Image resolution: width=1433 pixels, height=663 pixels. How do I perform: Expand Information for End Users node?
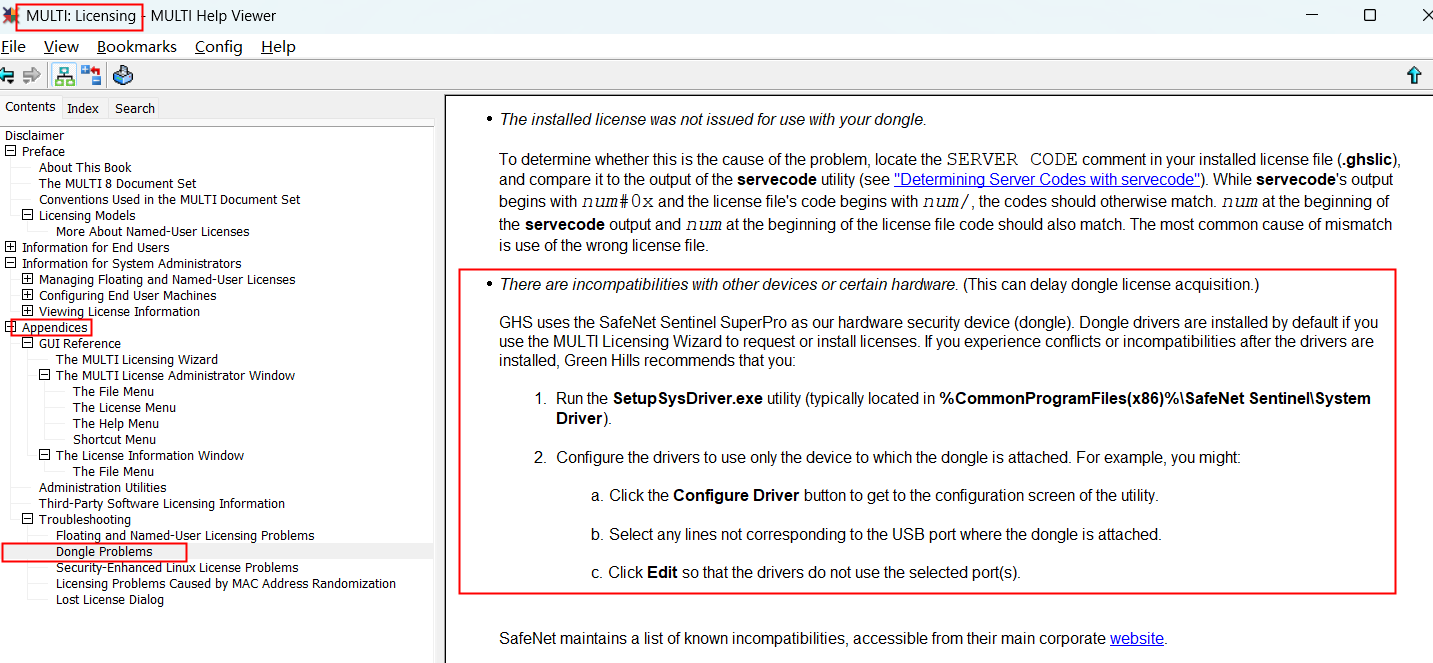[11, 247]
